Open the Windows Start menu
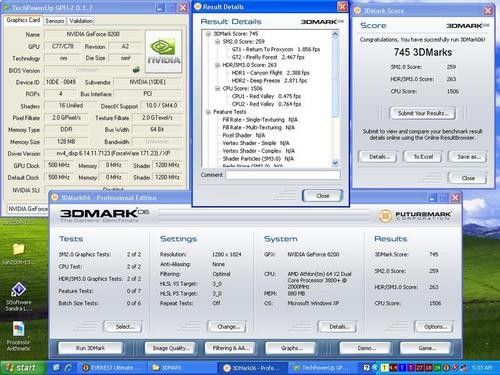500x375 pixels. [x=23, y=368]
